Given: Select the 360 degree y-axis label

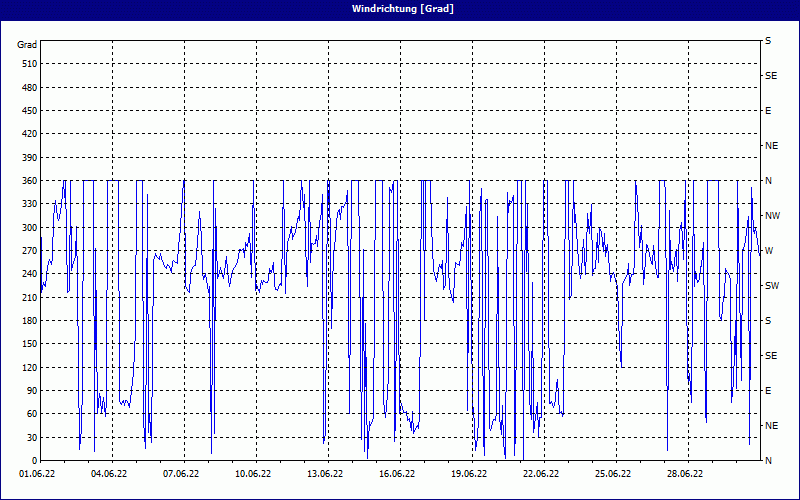Looking at the screenshot, I should click(x=28, y=181).
